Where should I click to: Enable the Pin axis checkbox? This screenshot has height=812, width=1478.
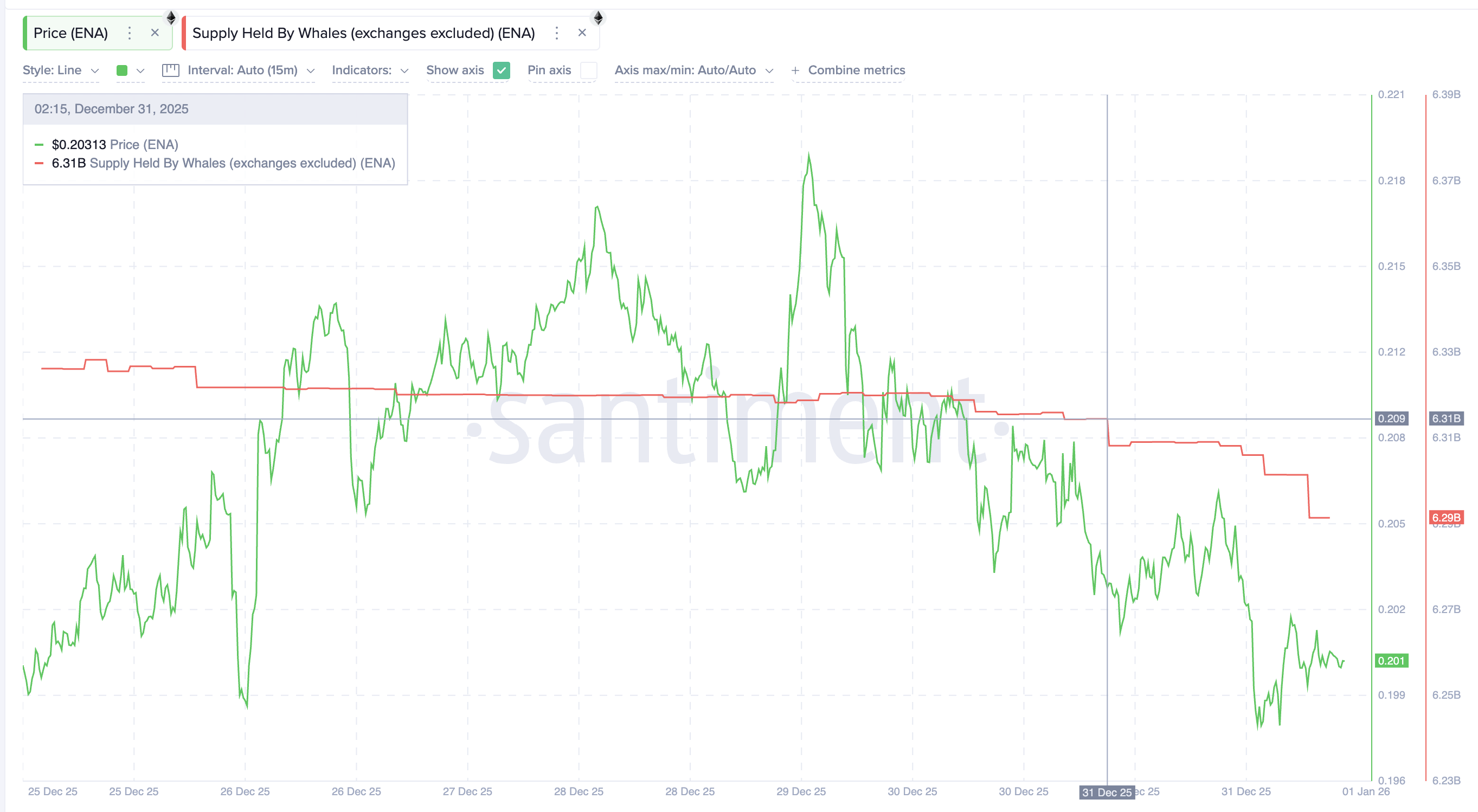(589, 70)
